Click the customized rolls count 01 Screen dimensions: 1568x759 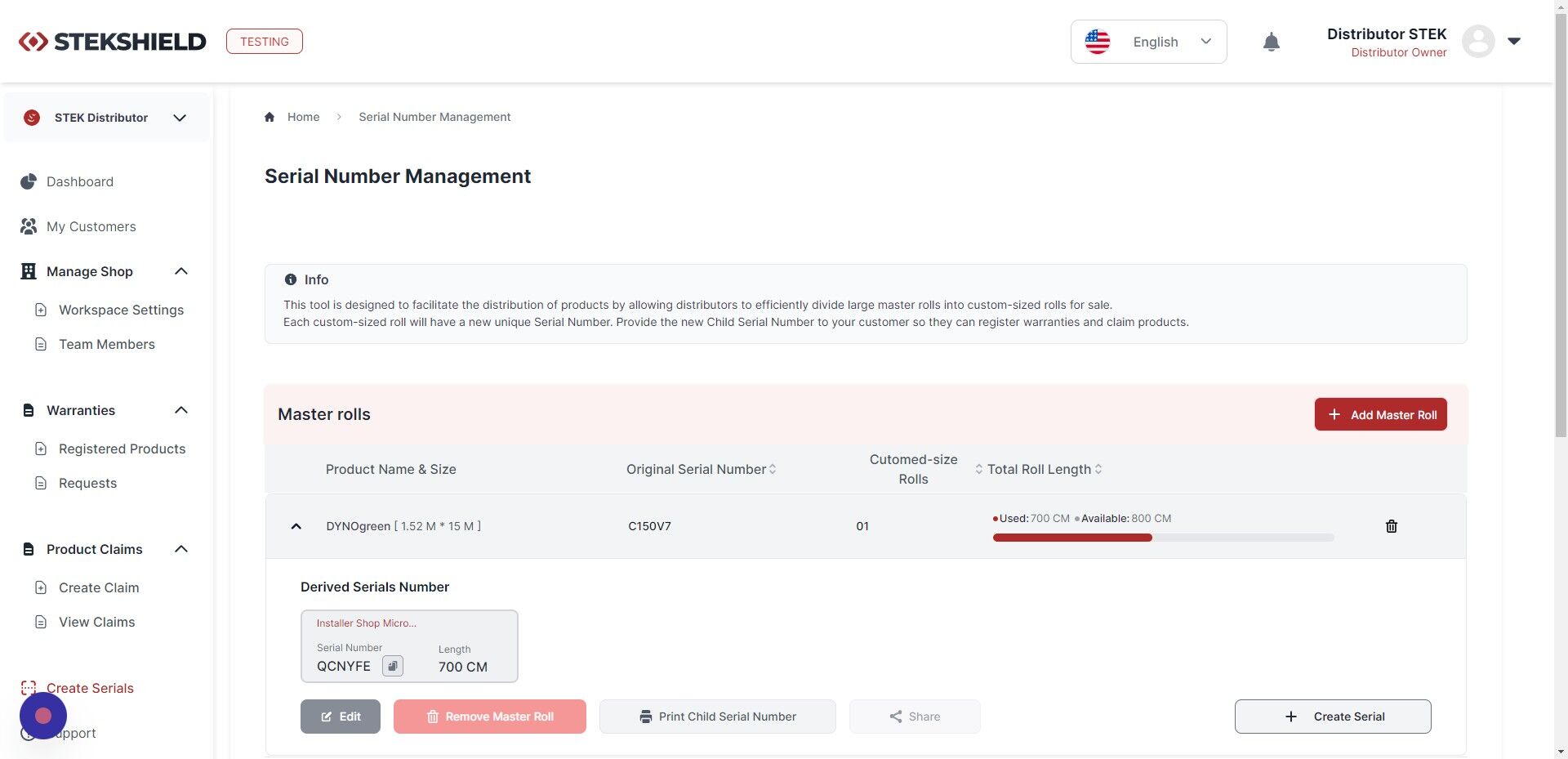tap(862, 526)
